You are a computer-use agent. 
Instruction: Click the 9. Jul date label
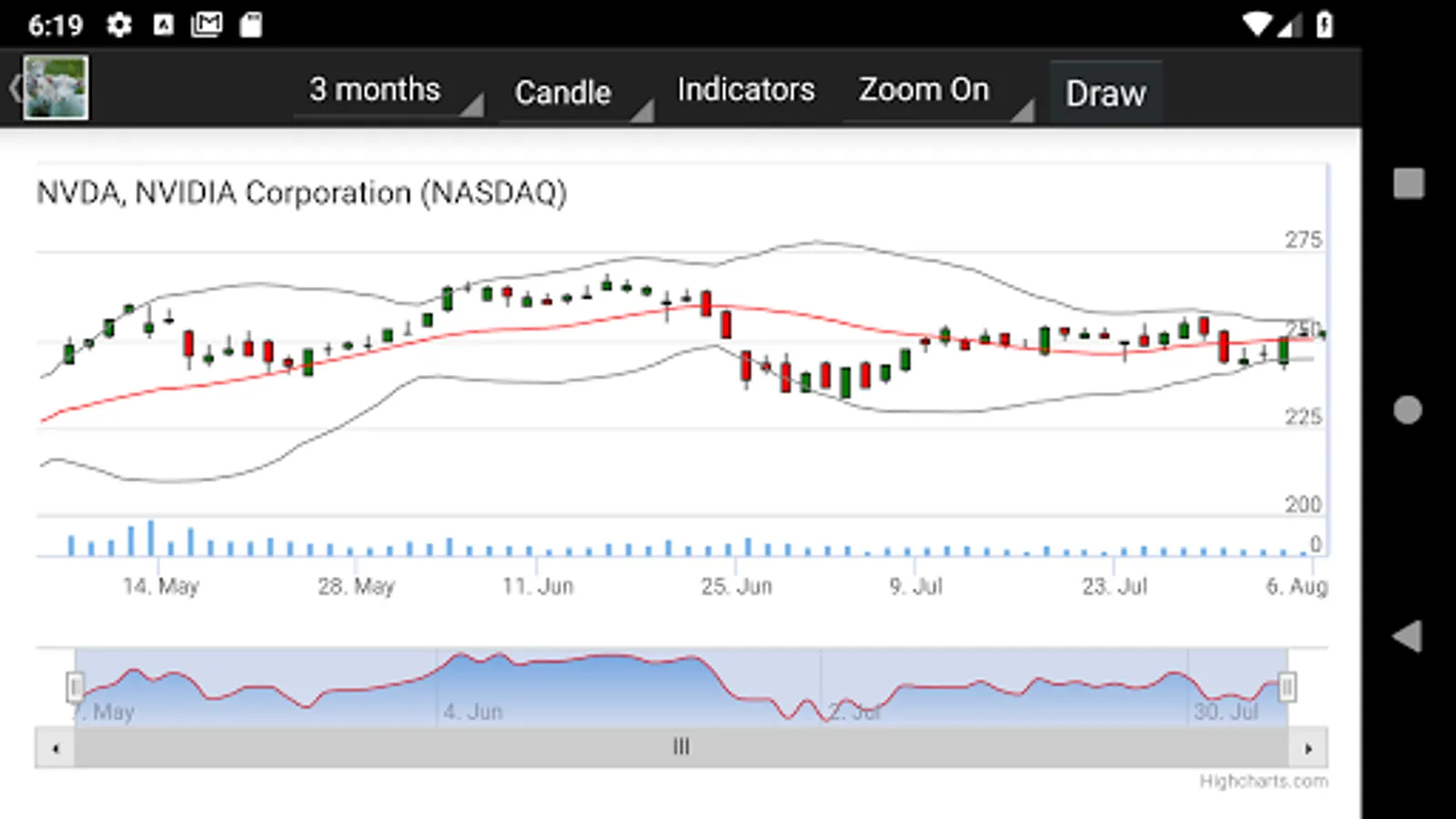click(x=915, y=586)
